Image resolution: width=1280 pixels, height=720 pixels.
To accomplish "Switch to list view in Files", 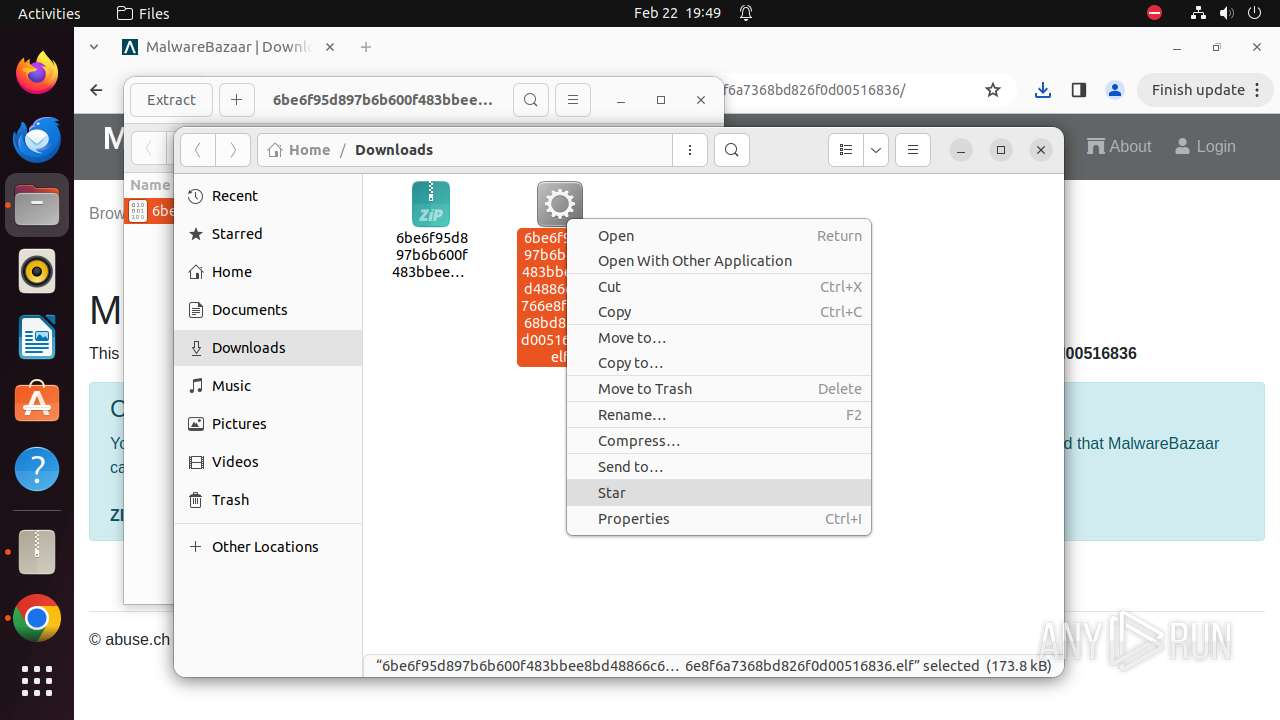I will point(846,150).
